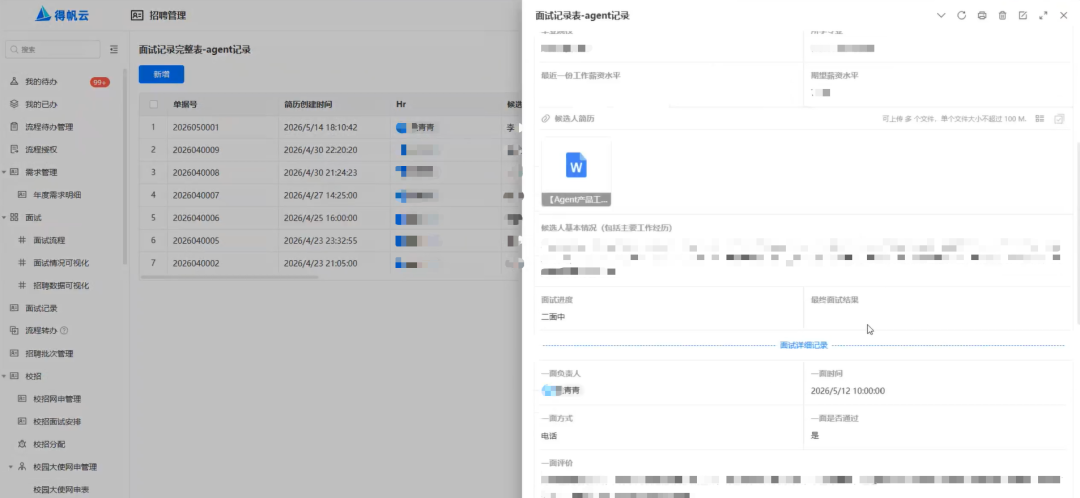
Task: Click the 简历创建时间 column header
Action: coord(308,105)
